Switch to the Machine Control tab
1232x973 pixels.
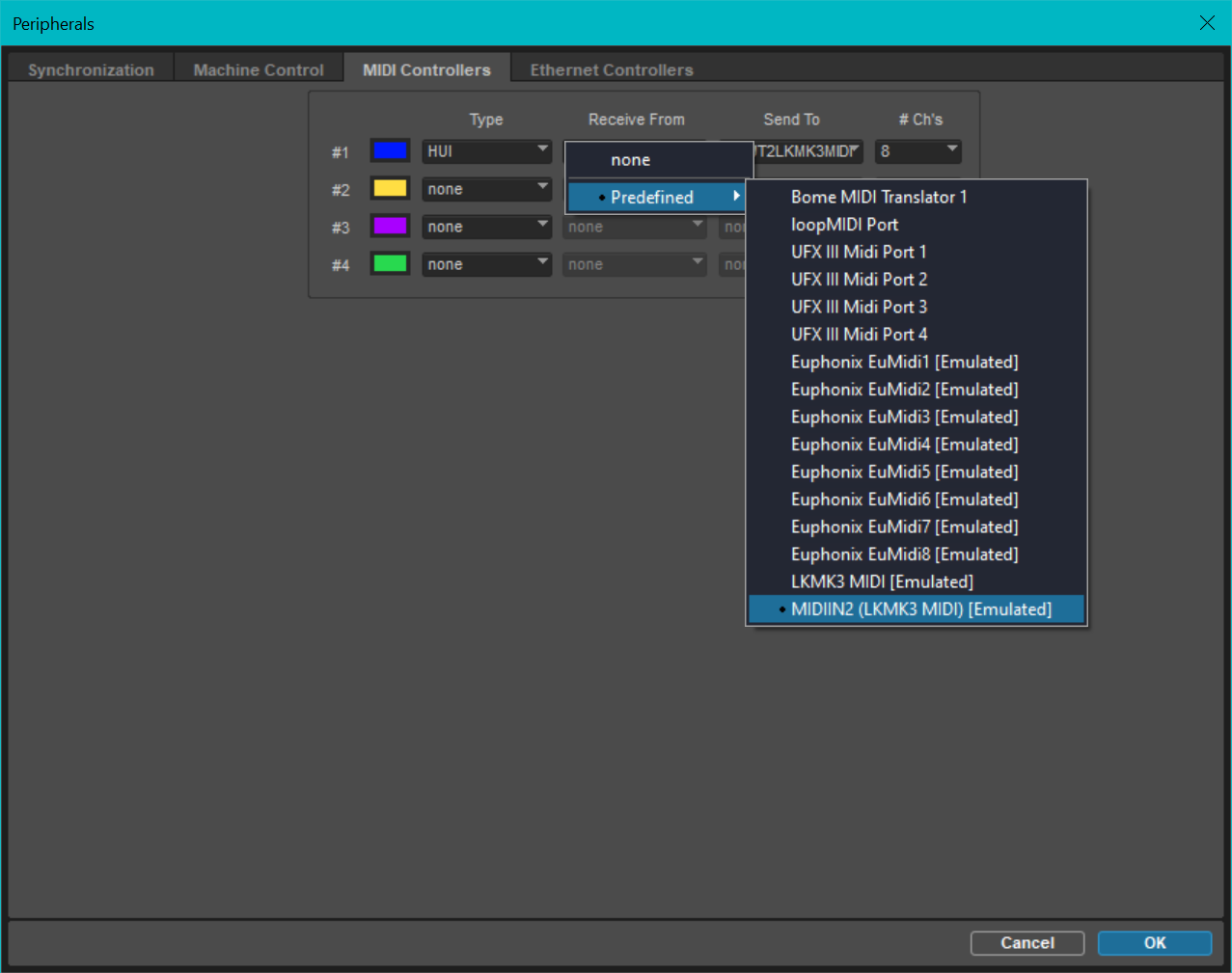tap(259, 69)
